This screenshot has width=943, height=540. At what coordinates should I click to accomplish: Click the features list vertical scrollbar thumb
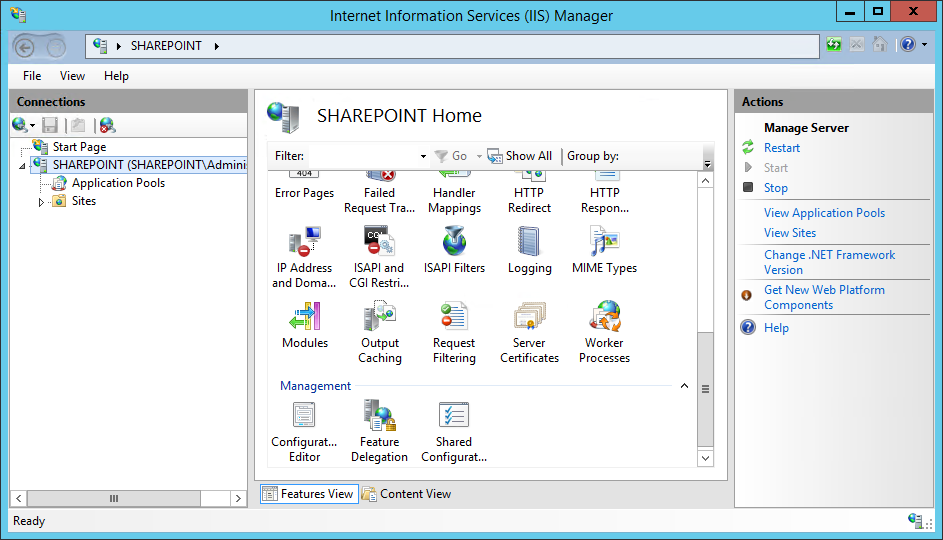(705, 389)
